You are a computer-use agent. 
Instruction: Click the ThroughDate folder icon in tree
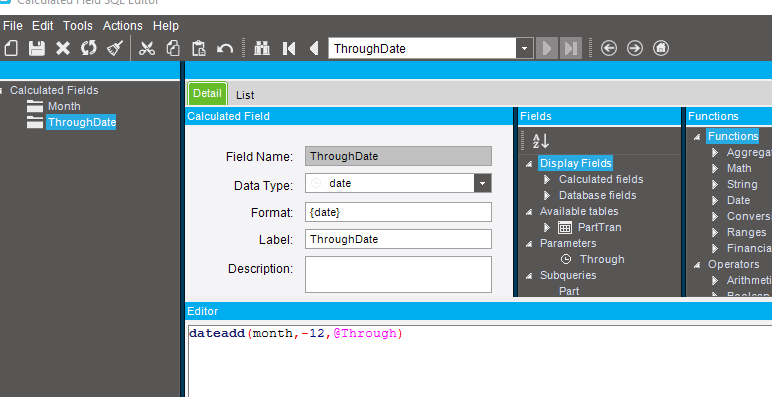pyautogui.click(x=35, y=122)
